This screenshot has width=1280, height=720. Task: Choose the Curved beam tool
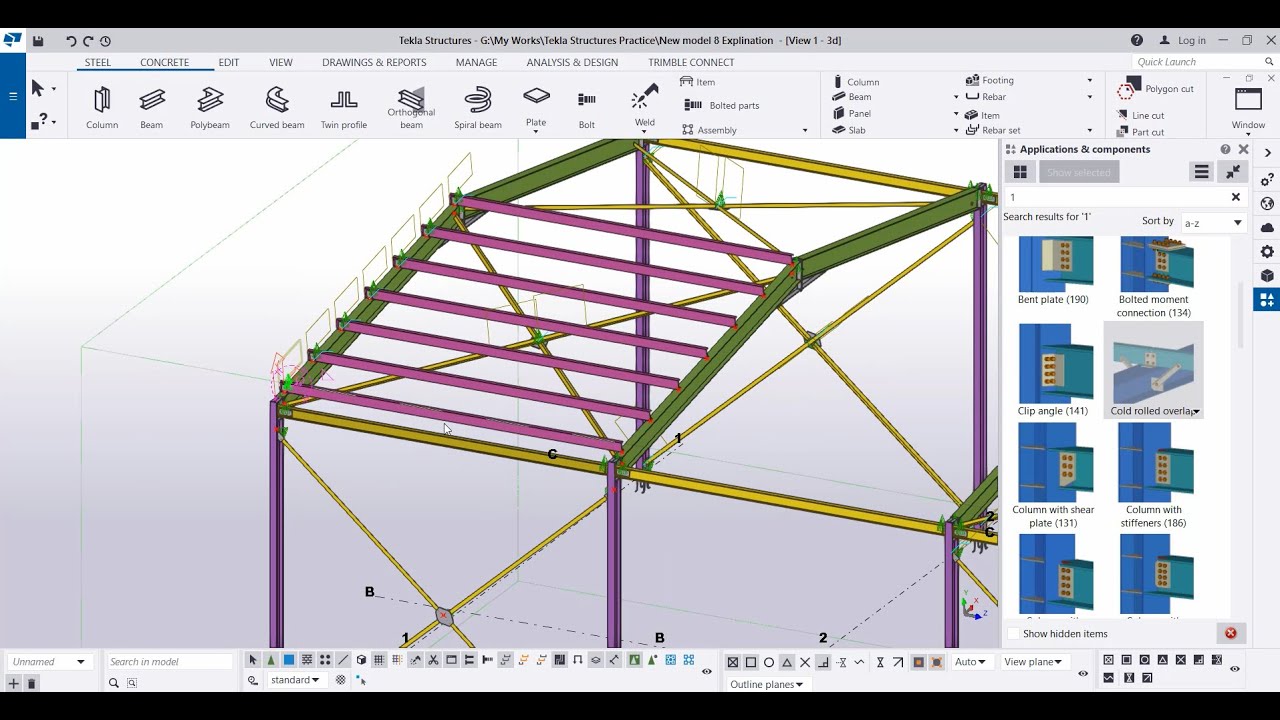tap(277, 107)
